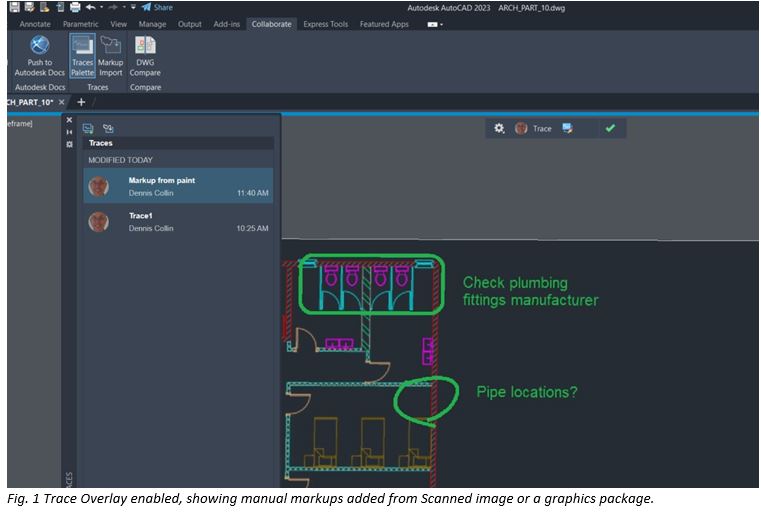Open Trace toolbar settings gear
The image size is (761, 514).
(x=499, y=128)
